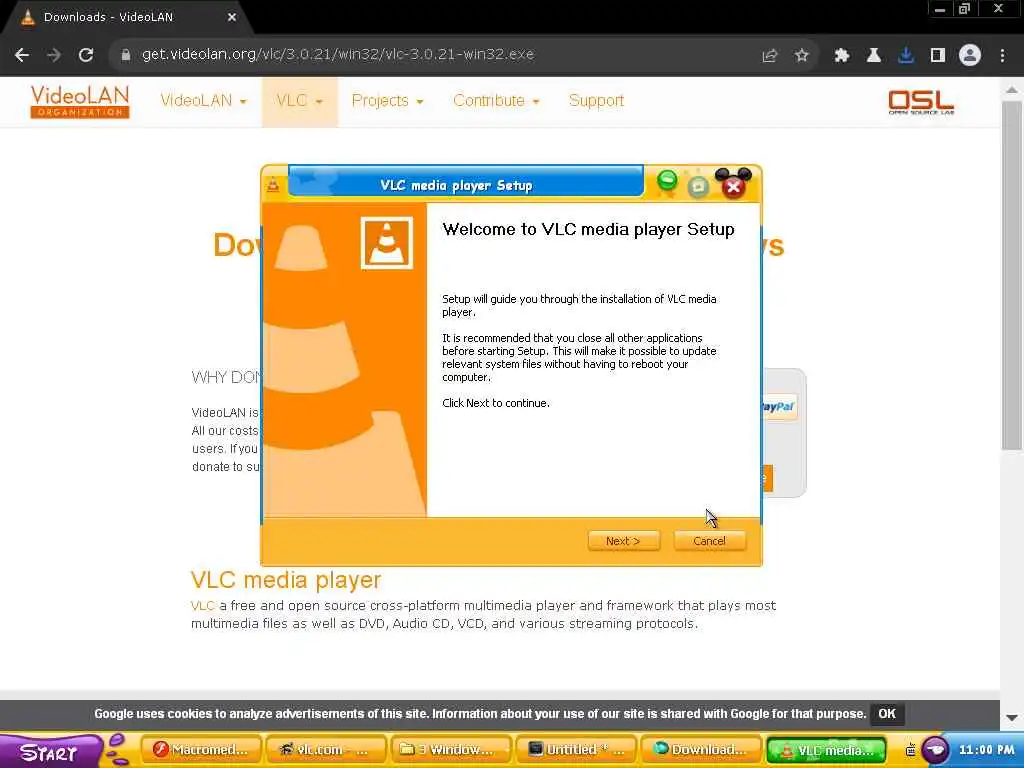Open the Start menu

point(49,752)
